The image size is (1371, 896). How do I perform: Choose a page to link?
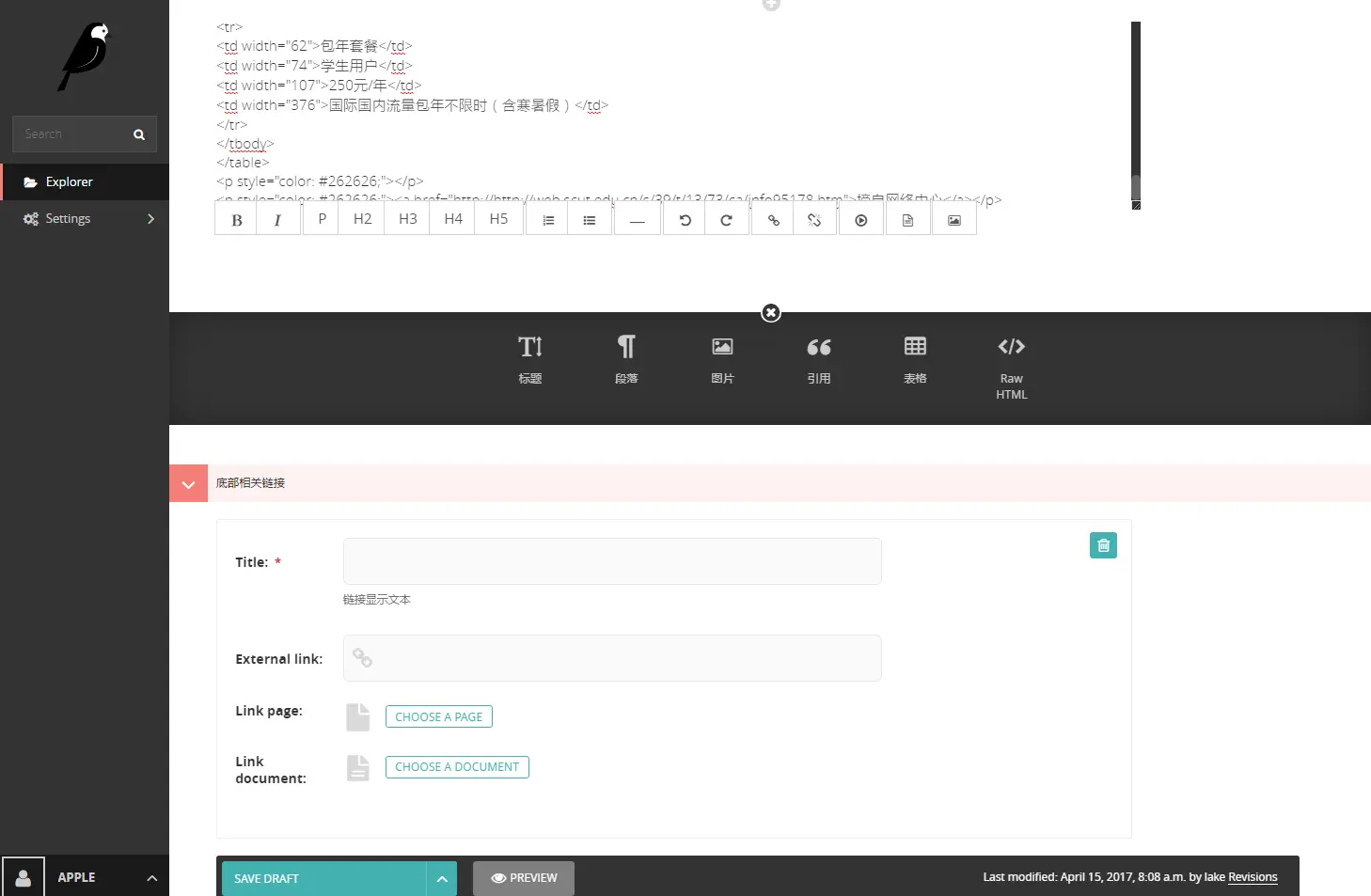pos(438,716)
